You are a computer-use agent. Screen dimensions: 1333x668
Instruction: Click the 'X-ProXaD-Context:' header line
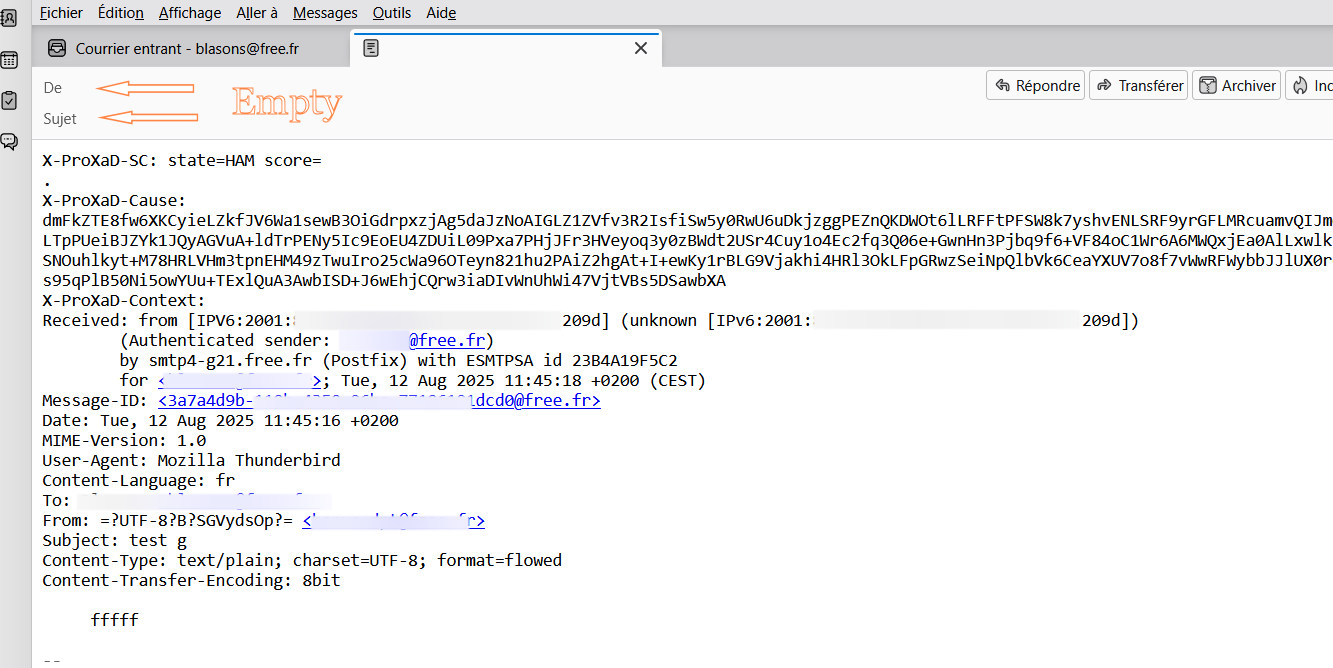pyautogui.click(x=124, y=301)
